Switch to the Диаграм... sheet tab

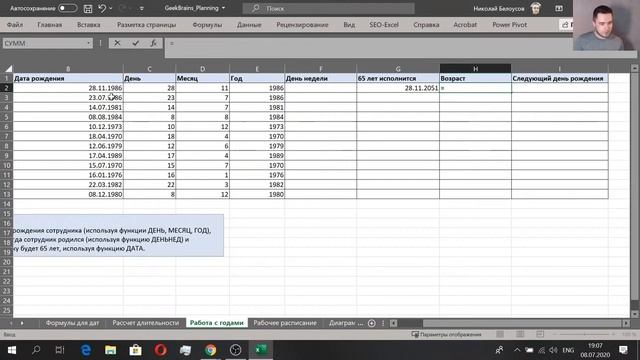[x=345, y=323]
